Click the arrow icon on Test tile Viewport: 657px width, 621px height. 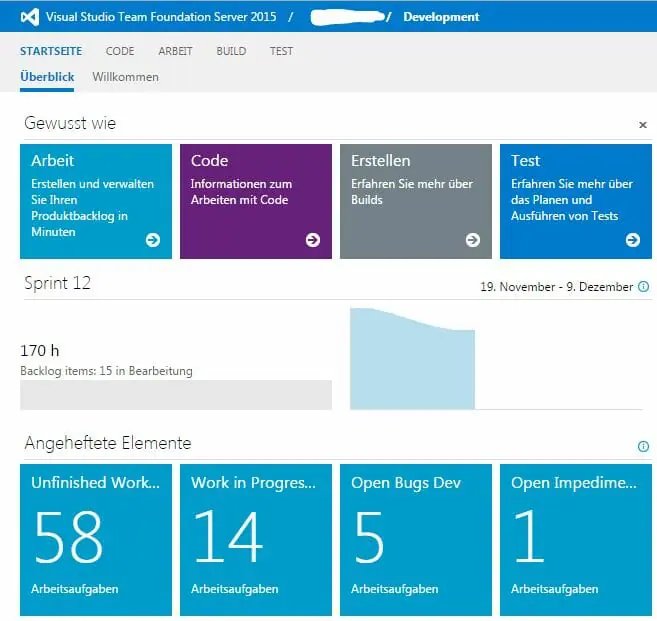coord(633,240)
